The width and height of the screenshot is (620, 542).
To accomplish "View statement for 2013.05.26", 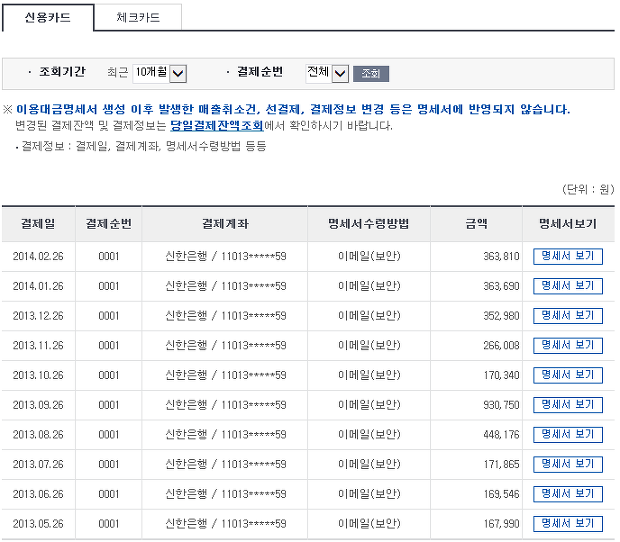I will [x=567, y=524].
